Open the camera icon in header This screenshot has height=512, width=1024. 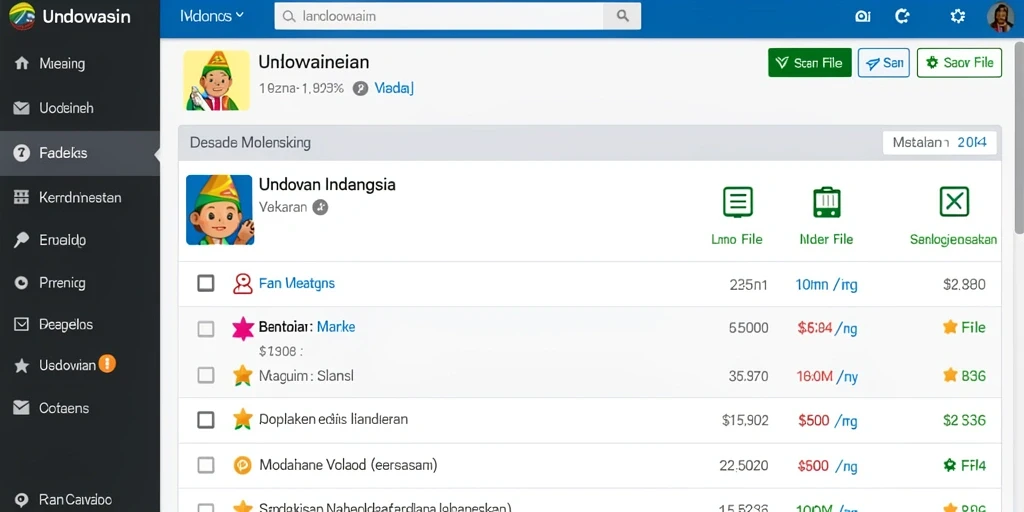click(863, 16)
